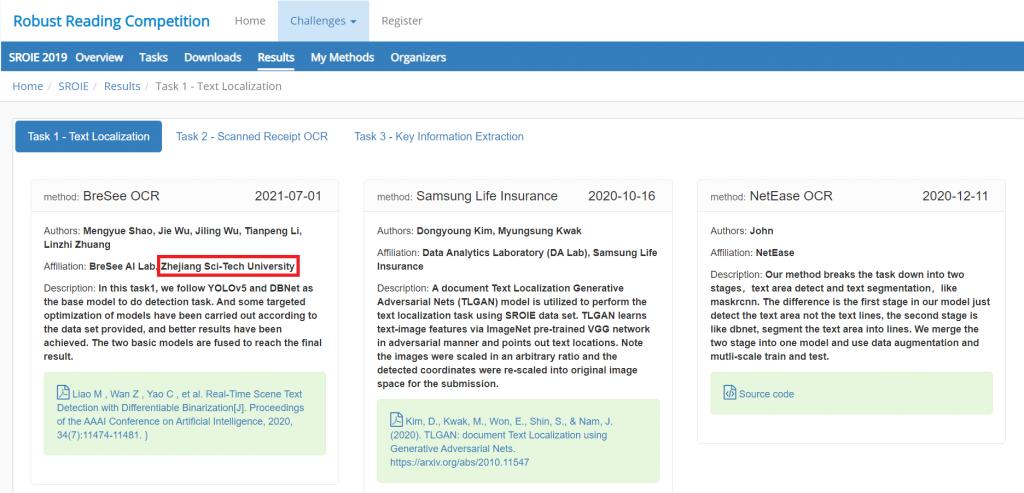The height and width of the screenshot is (493, 1024).
Task: Click Zhejiang Sci-Tech University affiliation text
Action: click(229, 266)
